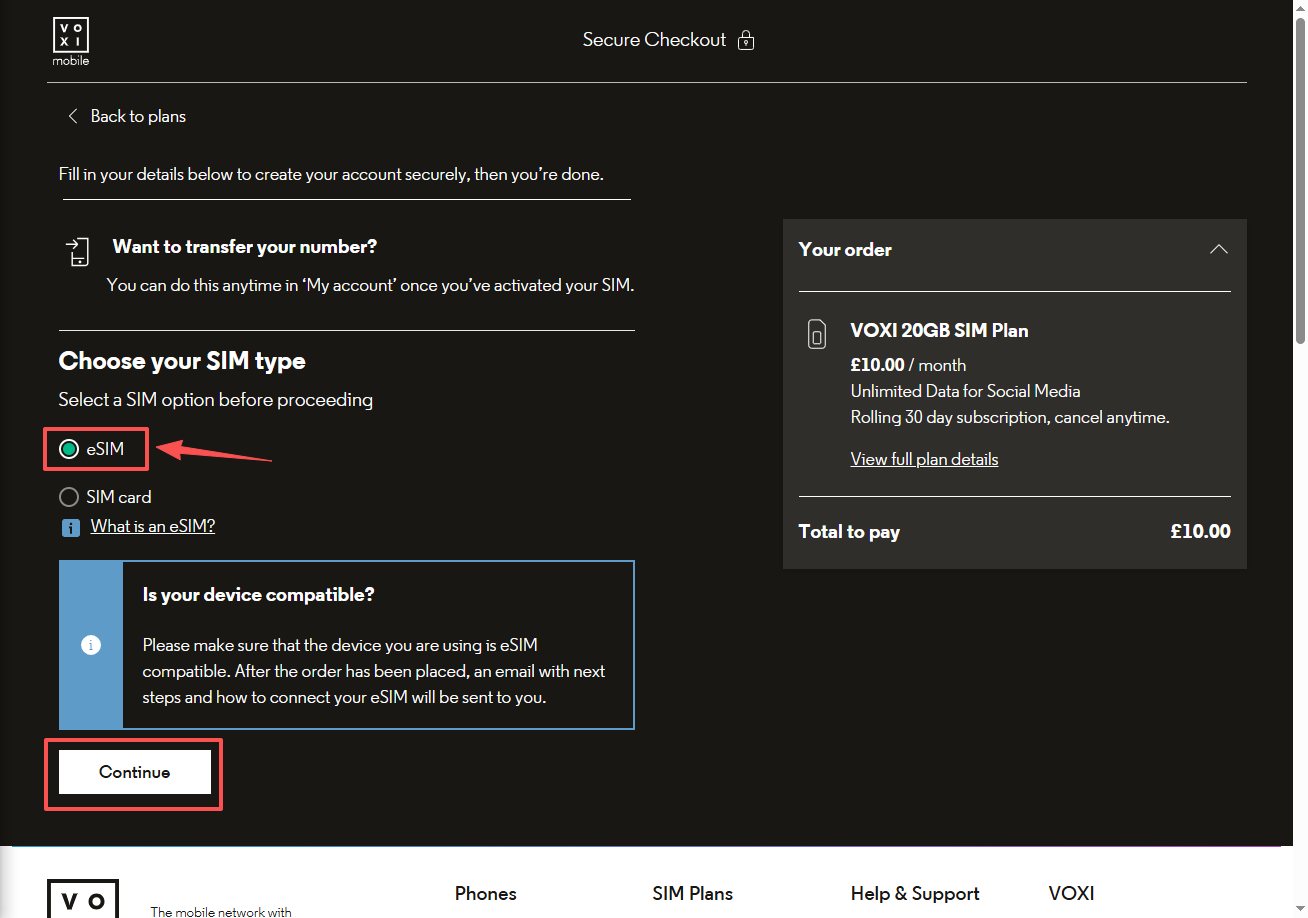
Task: Click the SIM card icon in Your order
Action: pos(817,334)
